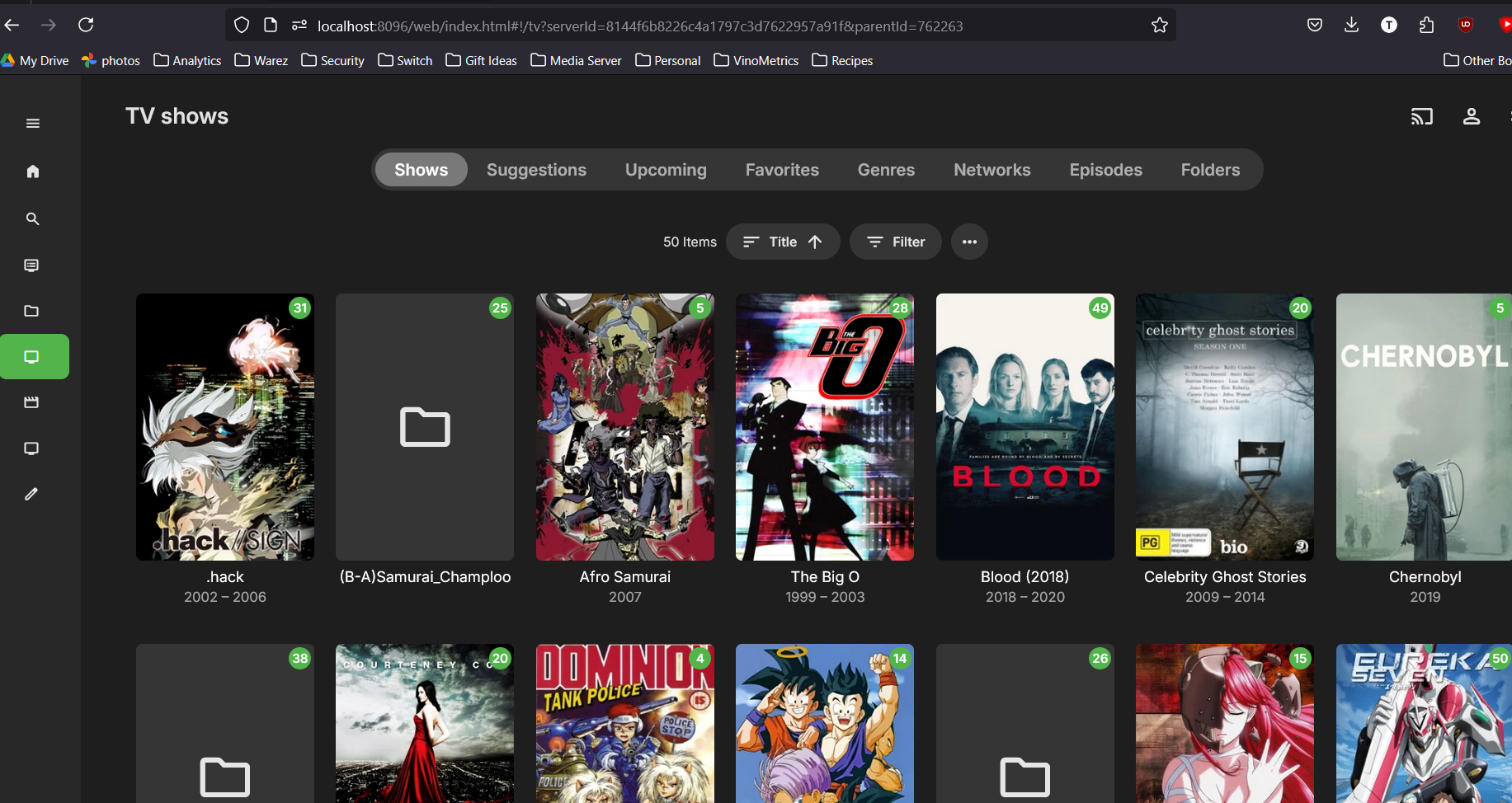The width and height of the screenshot is (1512, 803).
Task: Click the site permissions icon in address bar
Action: pyautogui.click(x=299, y=26)
